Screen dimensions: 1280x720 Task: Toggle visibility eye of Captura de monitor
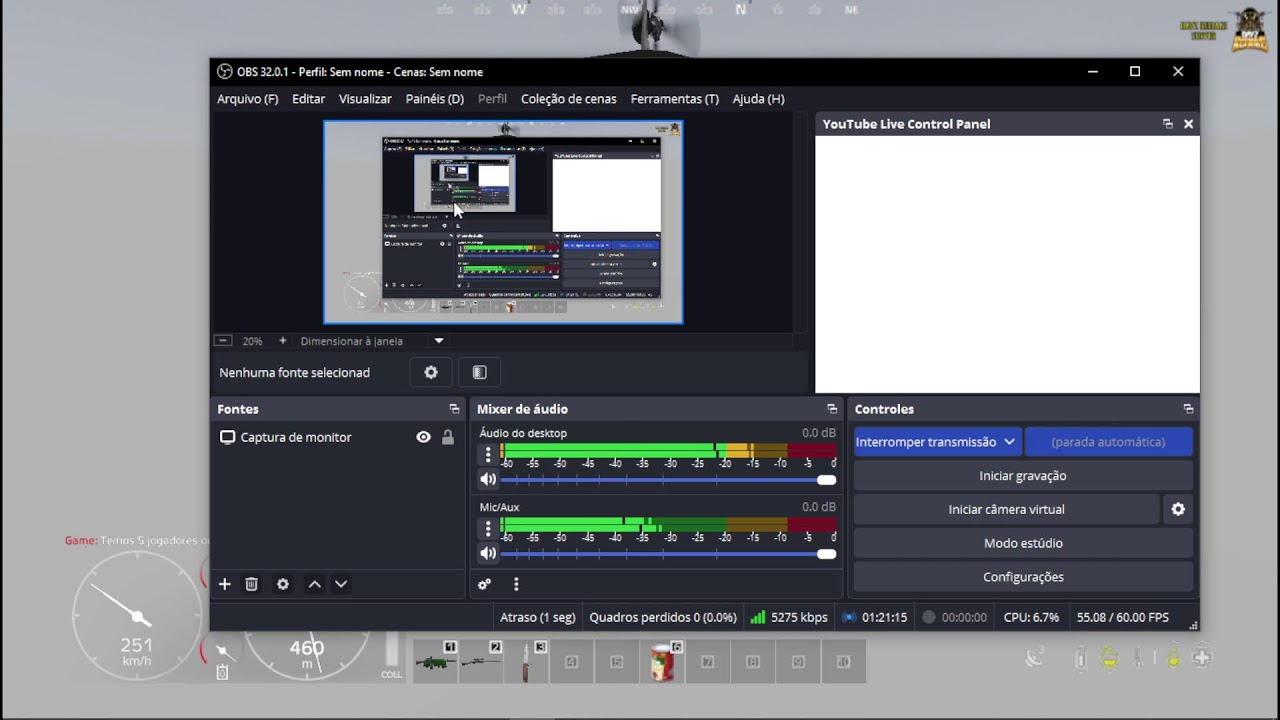(424, 437)
